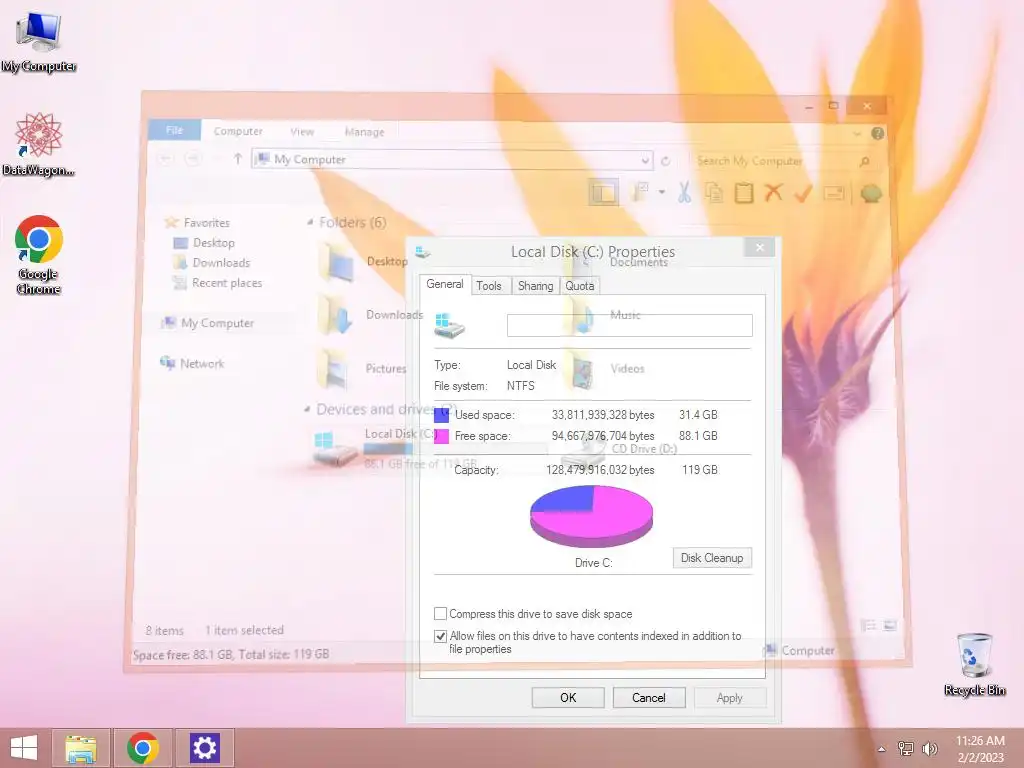Screen dimensions: 1024x768
Task: Open the taskbar clock and date
Action: (x=980, y=749)
